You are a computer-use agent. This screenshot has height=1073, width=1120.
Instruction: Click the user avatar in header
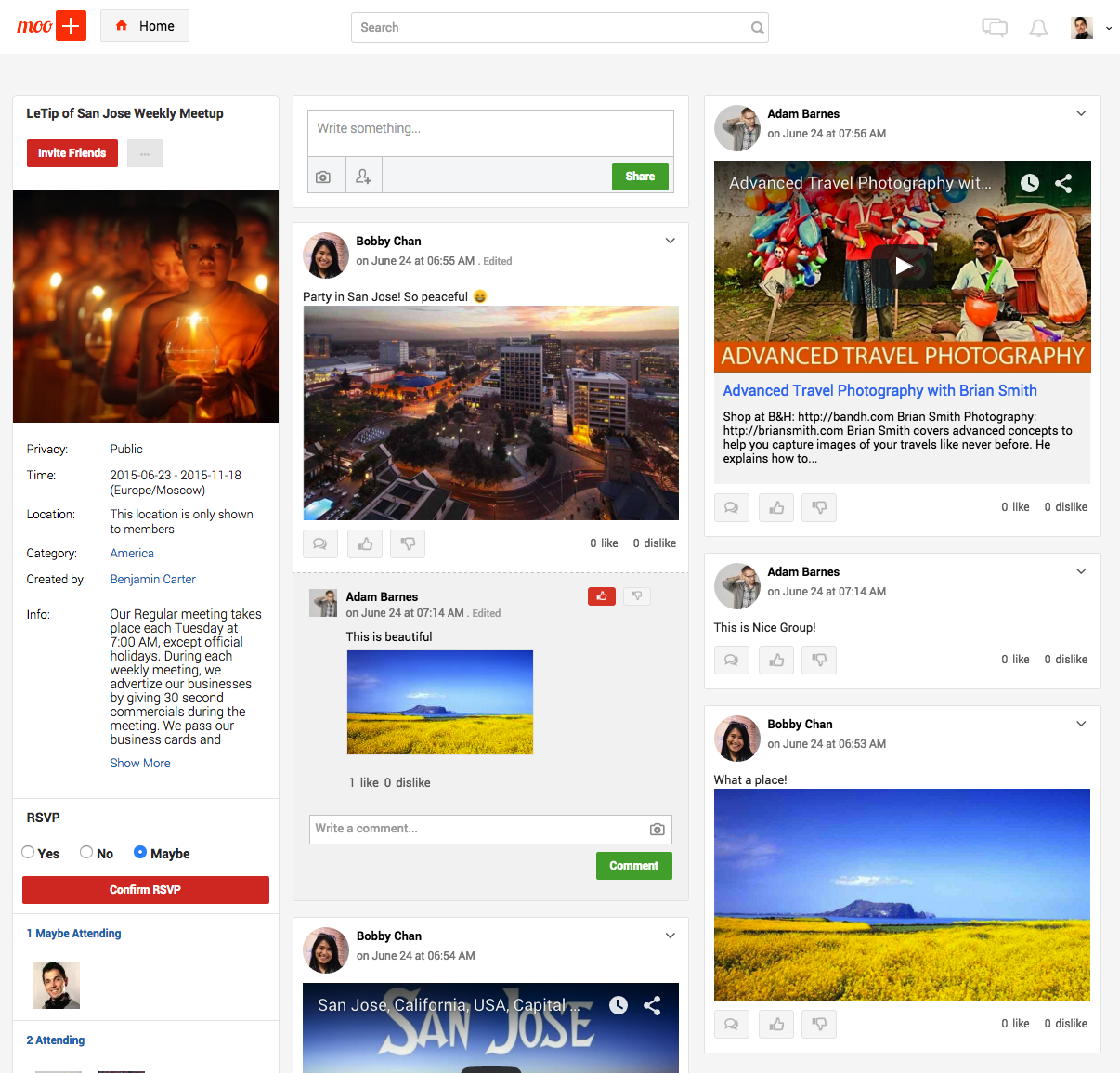point(1081,28)
